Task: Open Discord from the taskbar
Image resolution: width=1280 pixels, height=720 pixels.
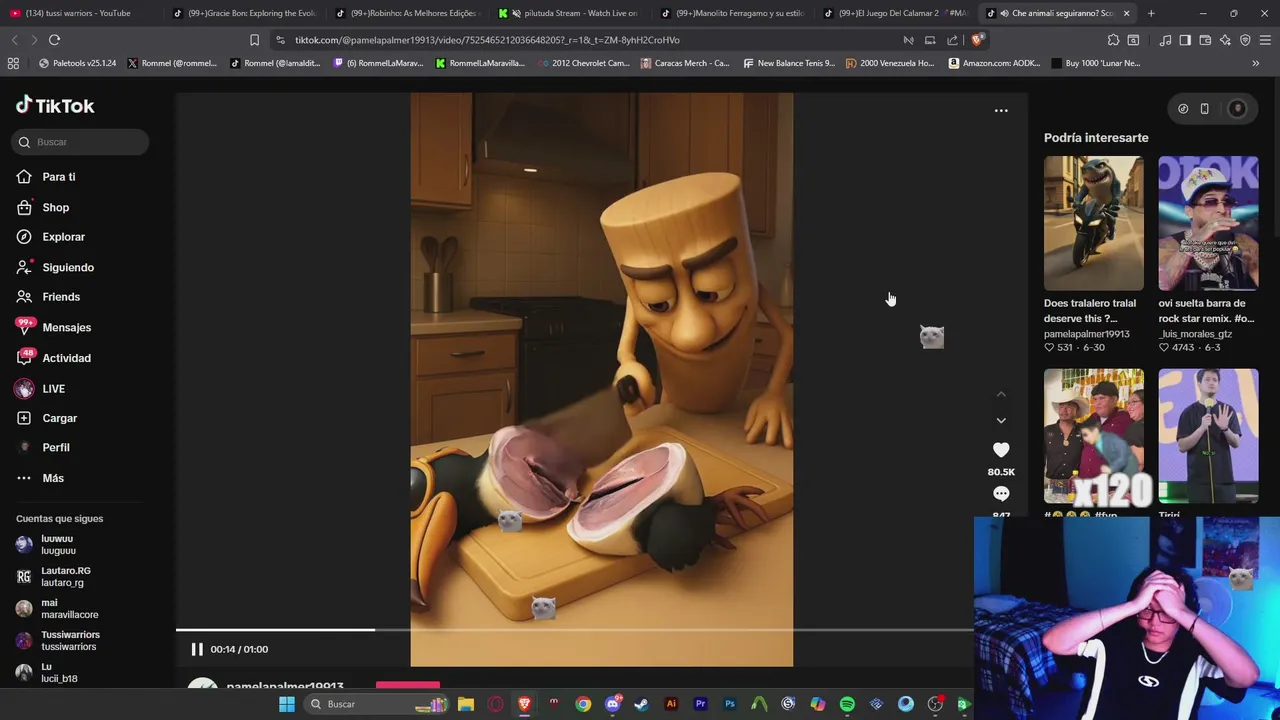Action: pos(613,704)
